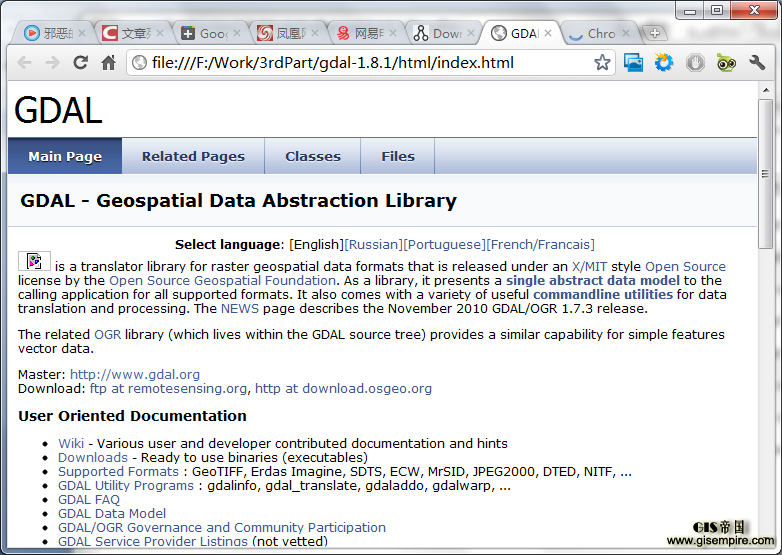Open the browser home page icon
This screenshot has width=782, height=555.
pos(108,63)
